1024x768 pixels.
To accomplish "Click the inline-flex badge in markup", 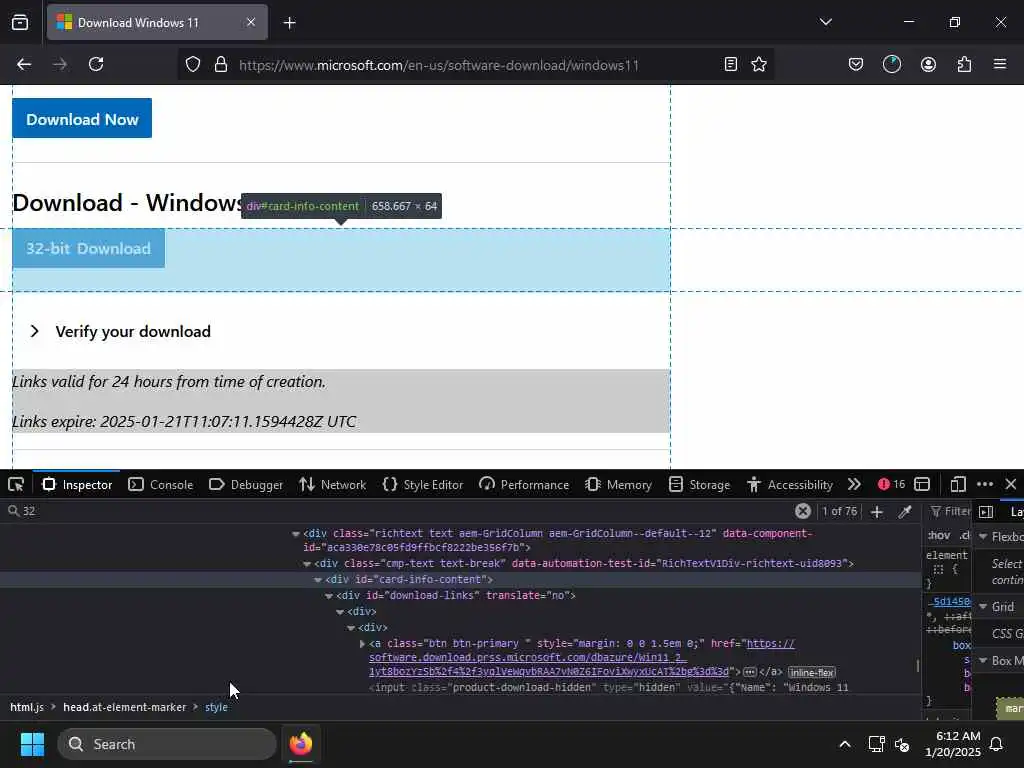I will tap(812, 672).
